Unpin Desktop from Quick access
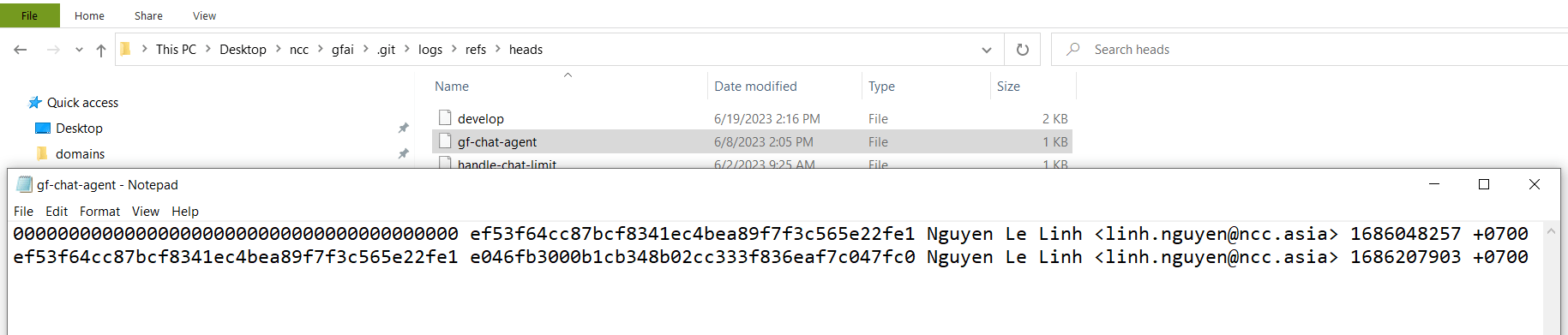This screenshot has width=1568, height=335. [403, 129]
